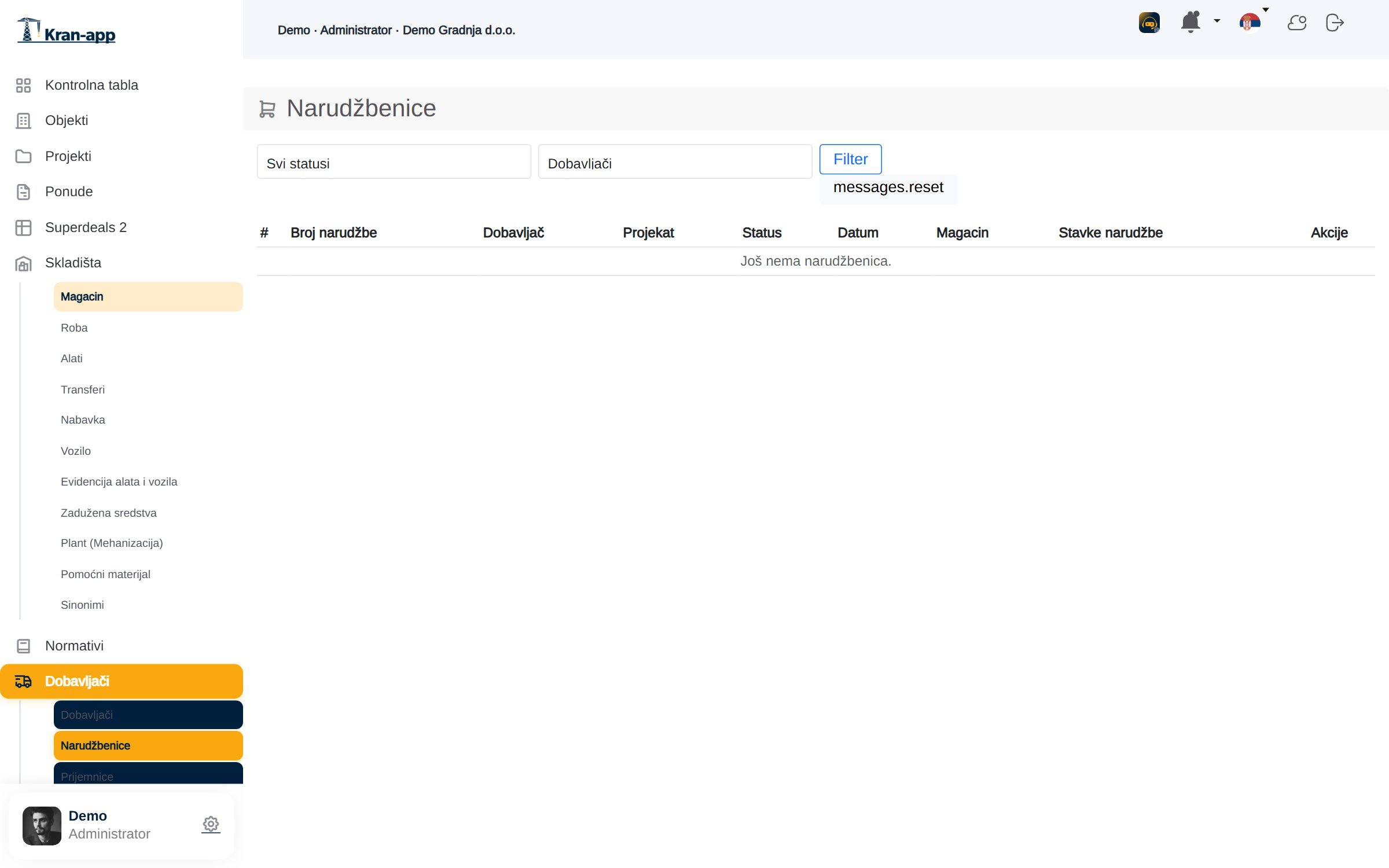
Task: Open Pomoćni materijal submenu item
Action: click(x=148, y=574)
